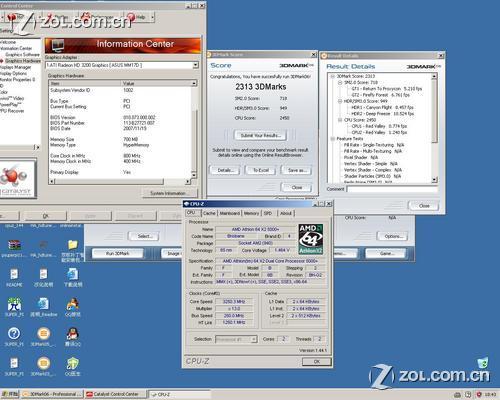Open the Selection processor dropdown in CPU-Z
The image size is (500, 400).
click(x=254, y=339)
